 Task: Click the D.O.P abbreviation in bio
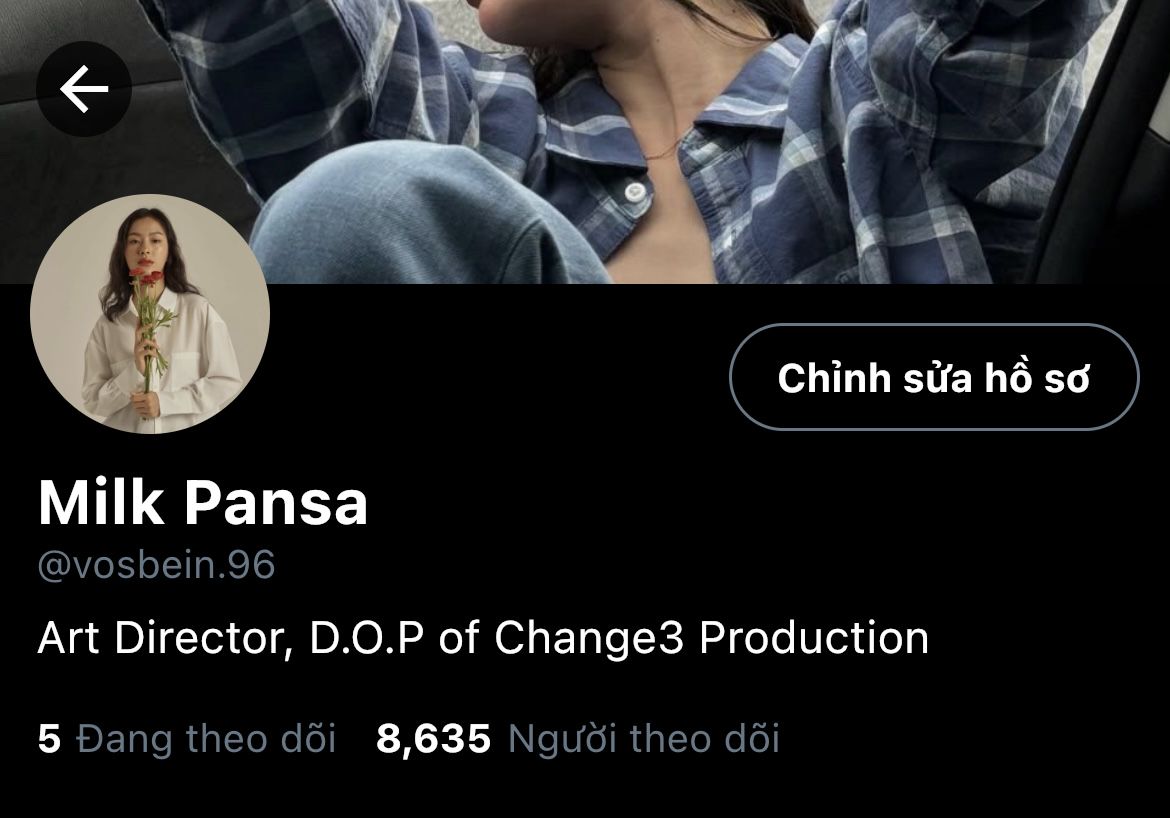pyautogui.click(x=366, y=638)
